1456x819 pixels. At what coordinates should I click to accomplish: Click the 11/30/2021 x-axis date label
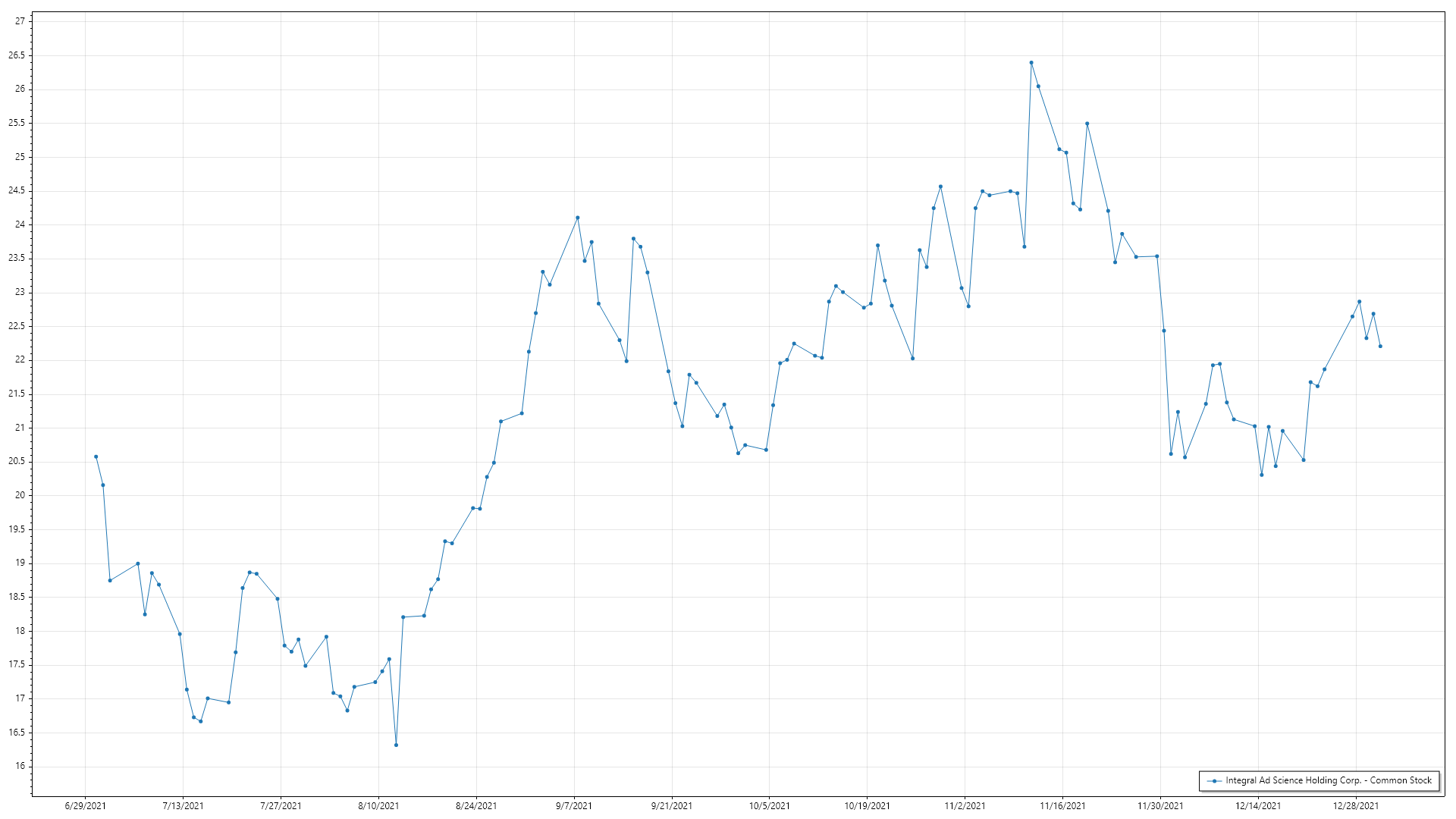1160,806
